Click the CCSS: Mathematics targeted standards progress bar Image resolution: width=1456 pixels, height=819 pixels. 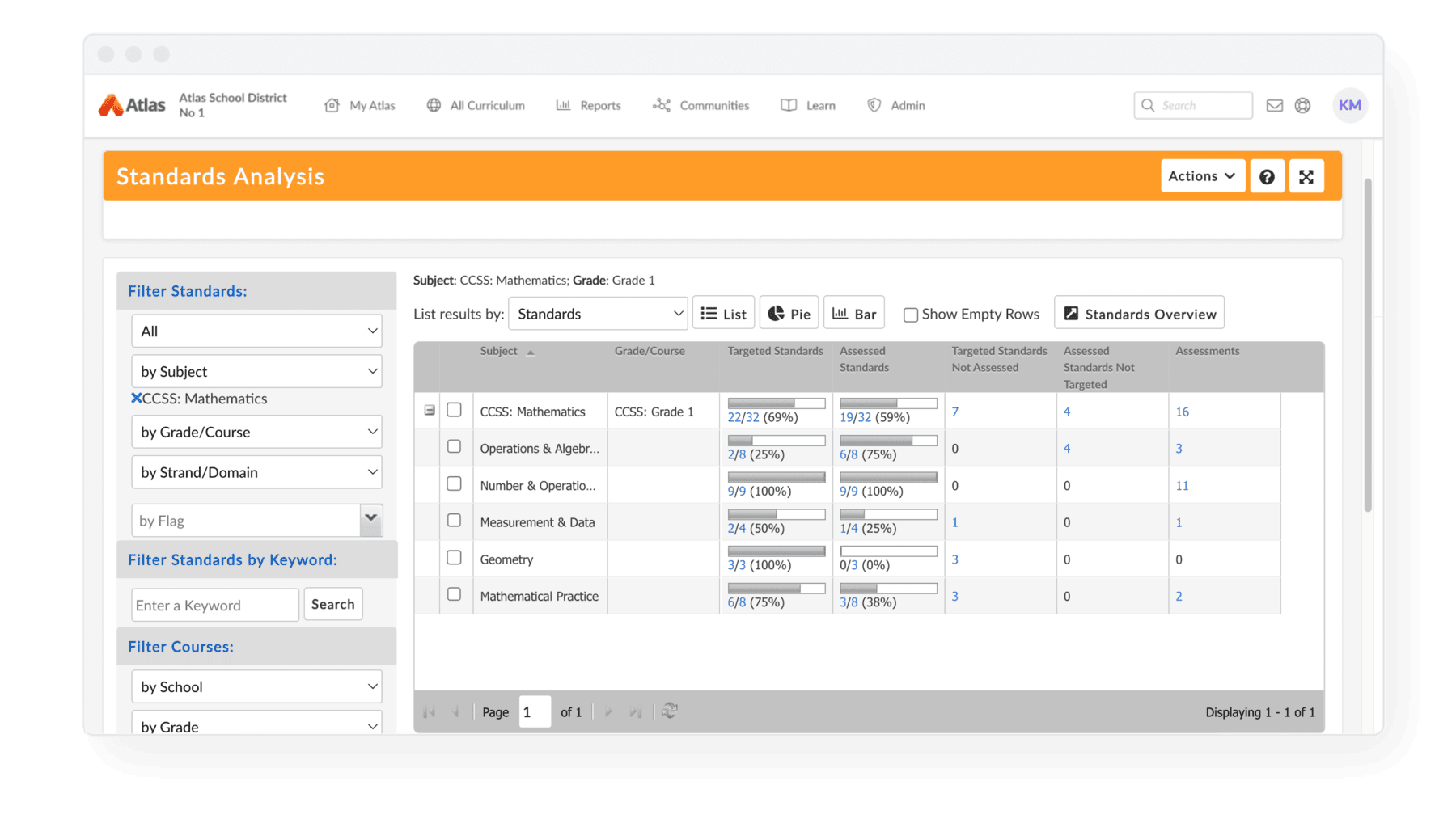(776, 403)
